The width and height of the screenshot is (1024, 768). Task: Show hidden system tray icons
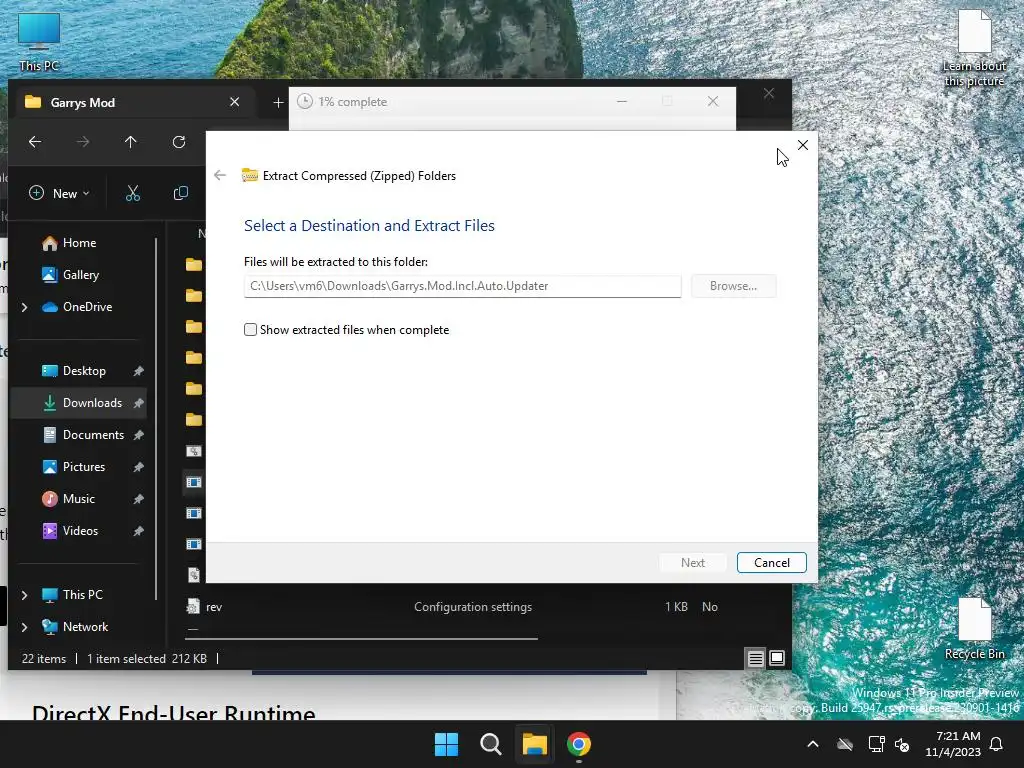(813, 744)
